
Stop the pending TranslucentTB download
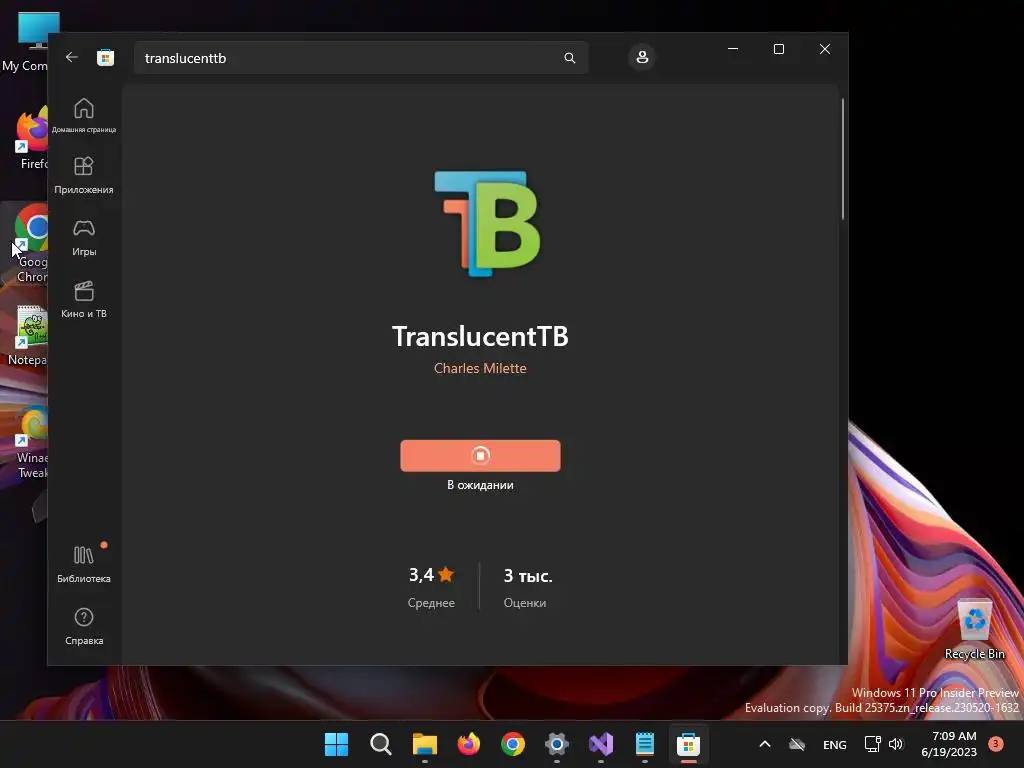[480, 455]
